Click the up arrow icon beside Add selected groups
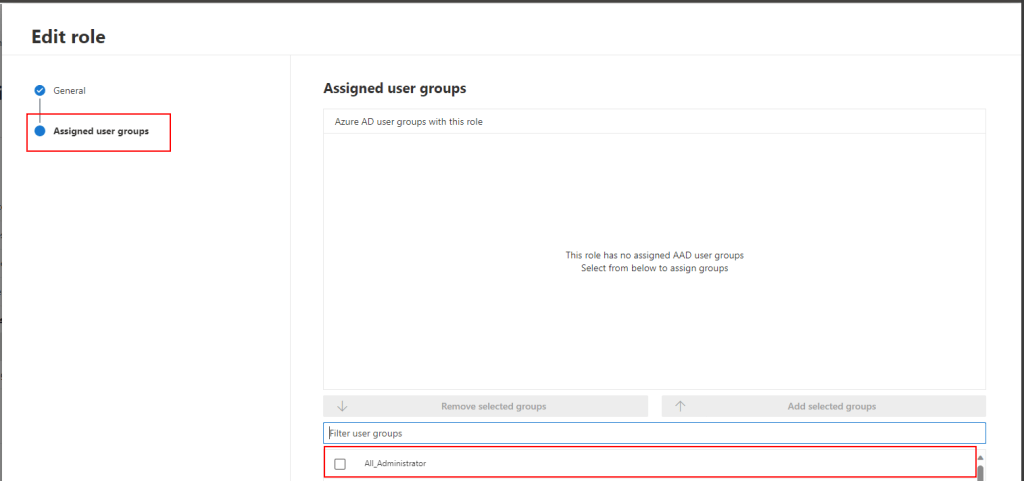This screenshot has height=481, width=1024. (680, 407)
